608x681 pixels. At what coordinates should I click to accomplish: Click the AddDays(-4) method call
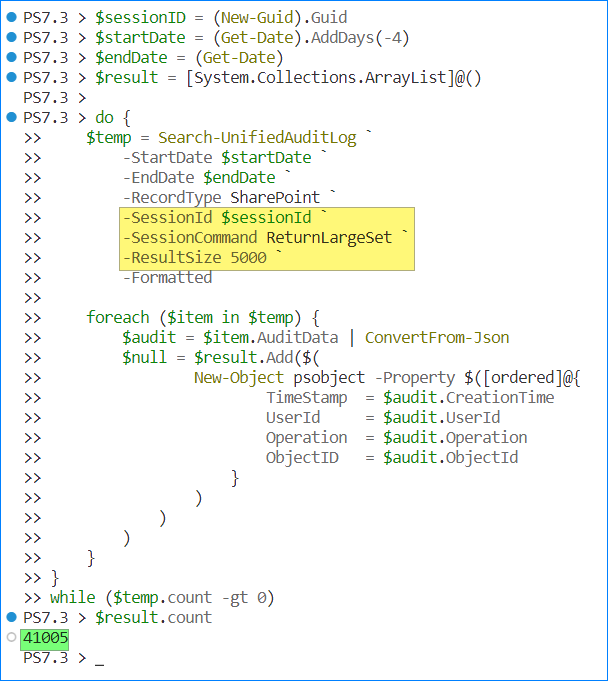point(360,38)
